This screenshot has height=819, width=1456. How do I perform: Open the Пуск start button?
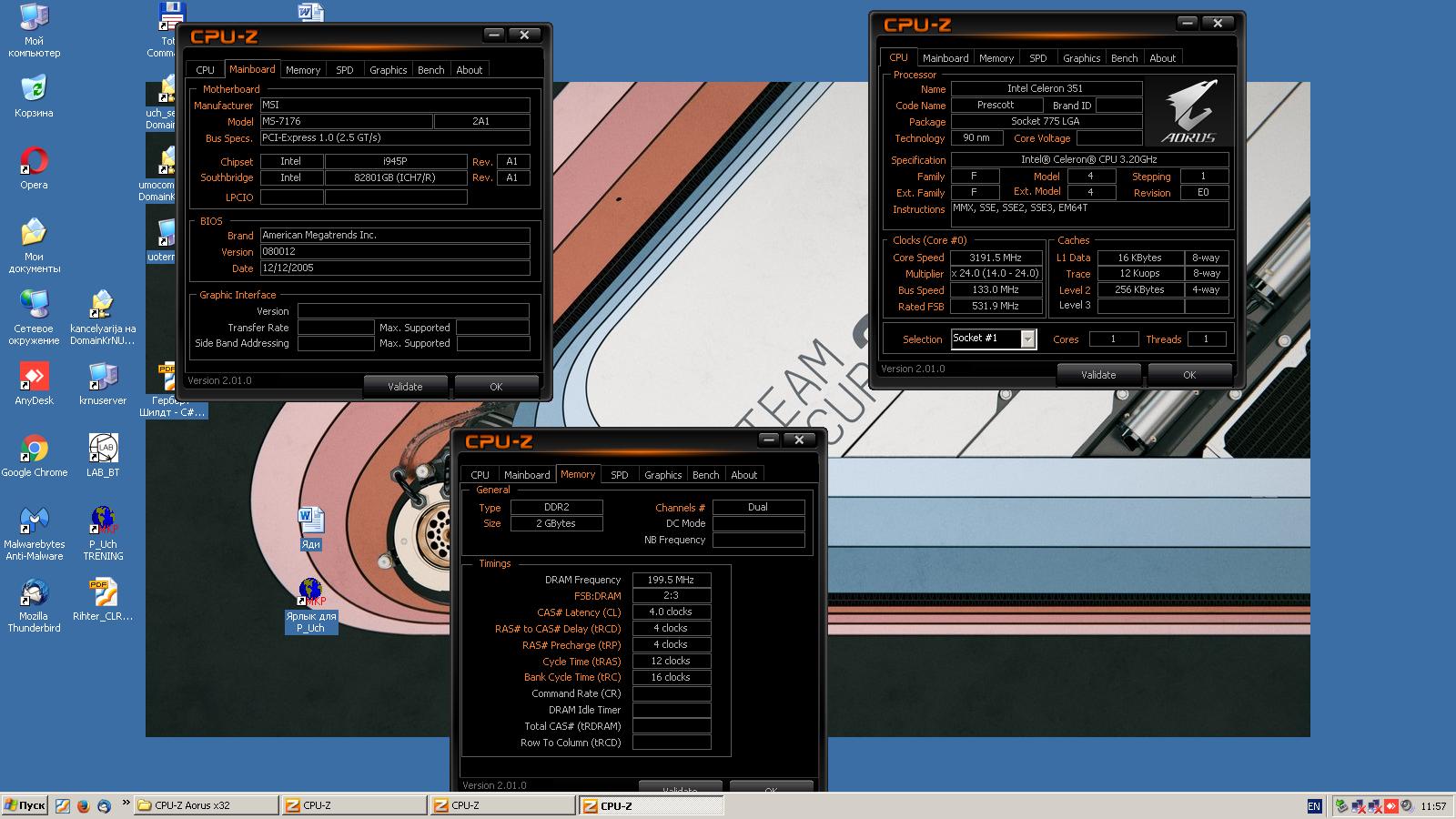[x=25, y=805]
